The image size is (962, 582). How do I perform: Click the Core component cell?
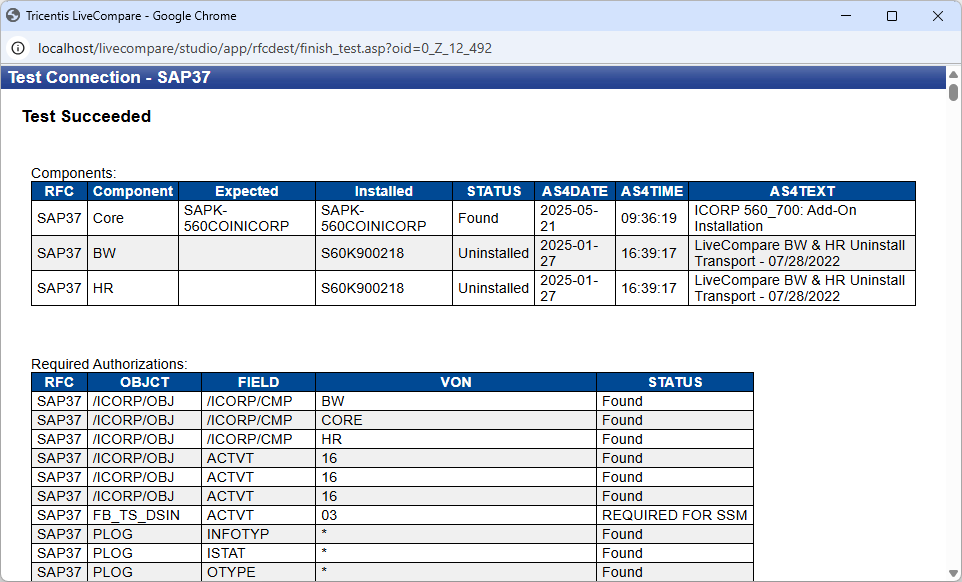click(x=133, y=218)
